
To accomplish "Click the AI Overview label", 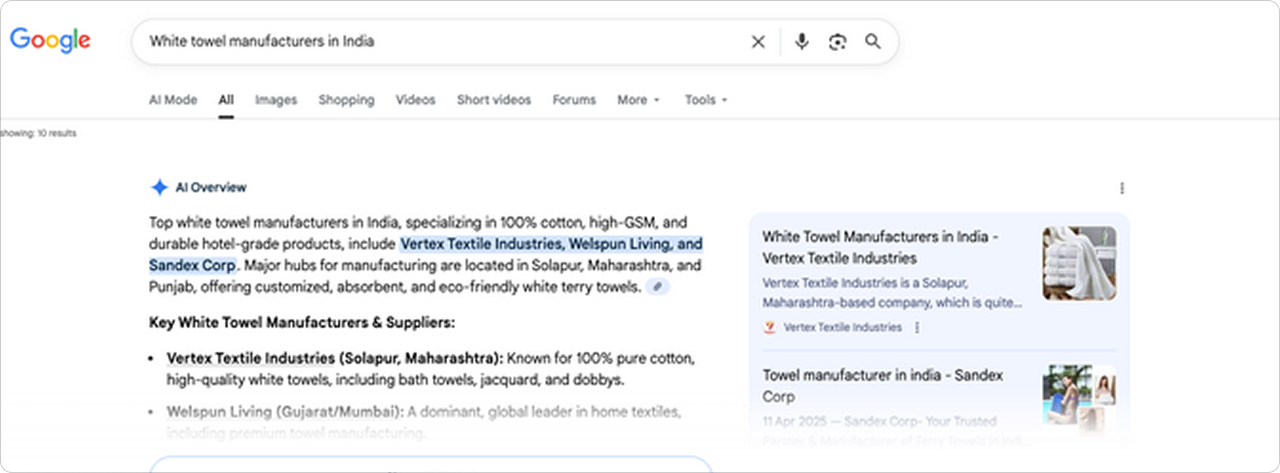I will pos(211,187).
